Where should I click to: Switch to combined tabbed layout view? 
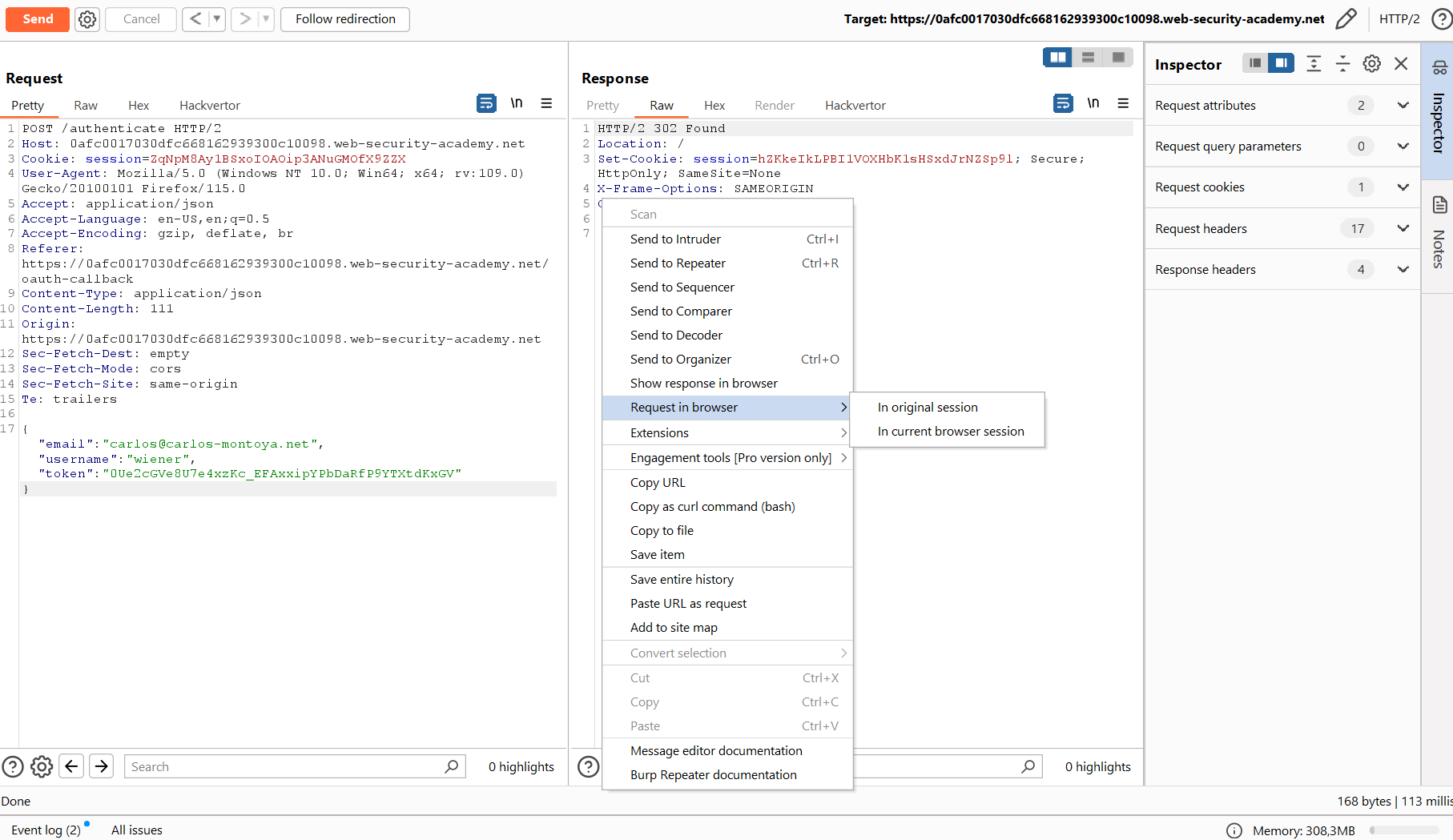click(x=1118, y=57)
